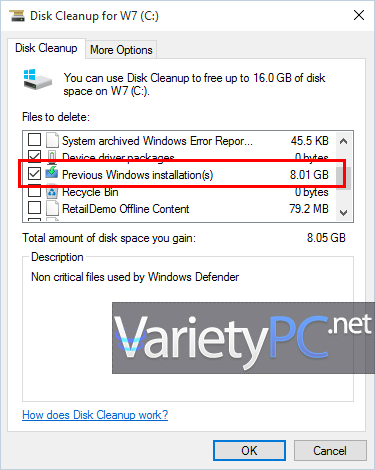Check System archived Windows Error Report checkbox

click(x=34, y=140)
